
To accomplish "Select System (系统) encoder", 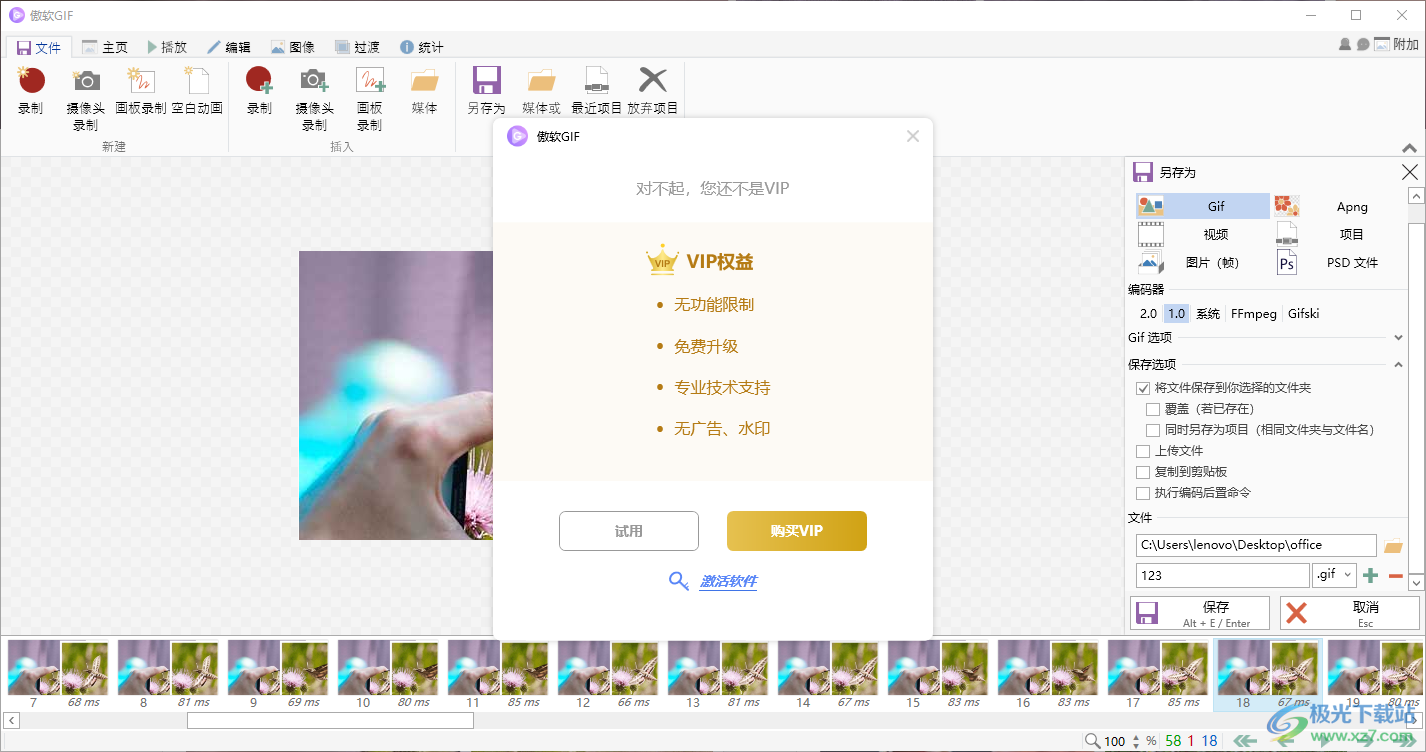I will (x=1208, y=314).
